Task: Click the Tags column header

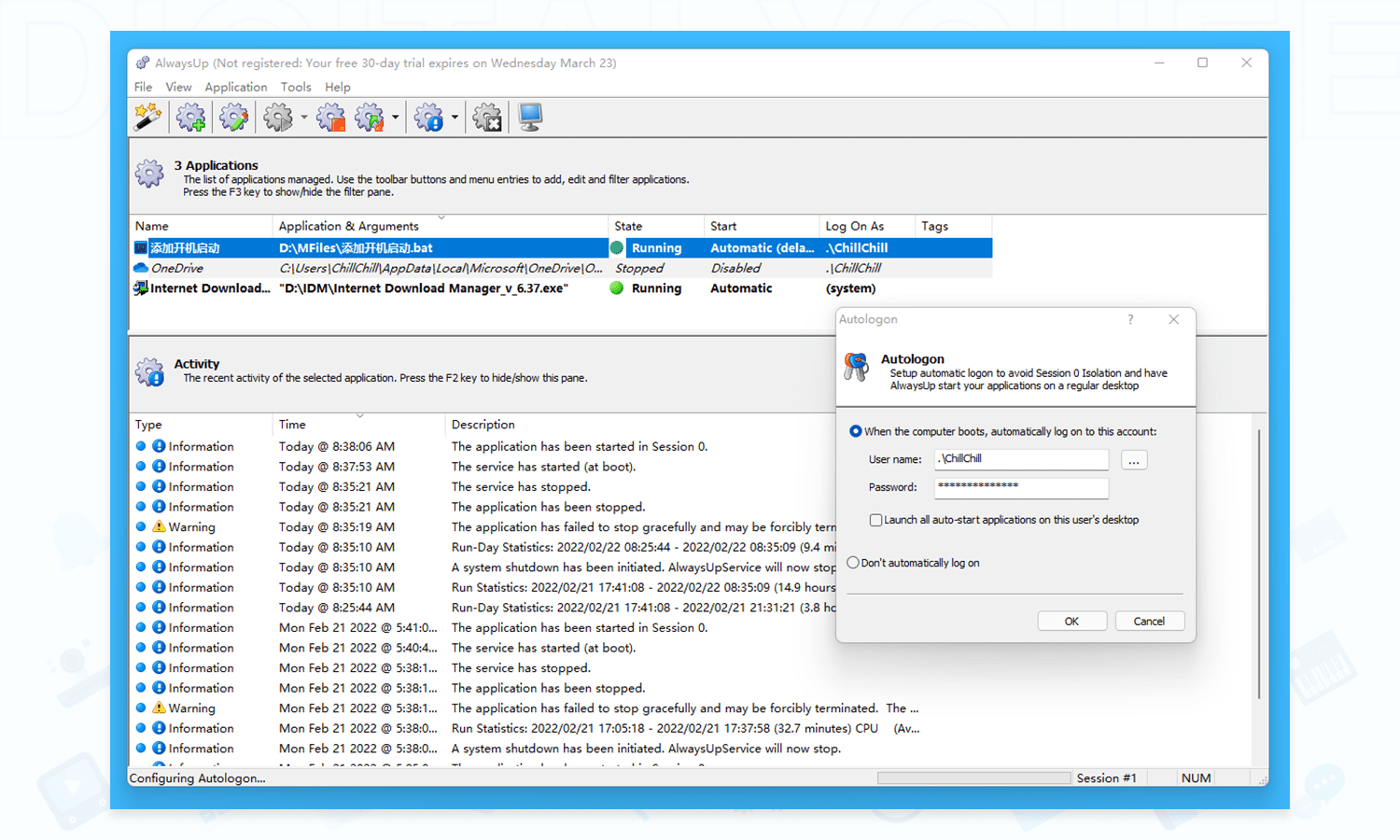Action: point(954,226)
